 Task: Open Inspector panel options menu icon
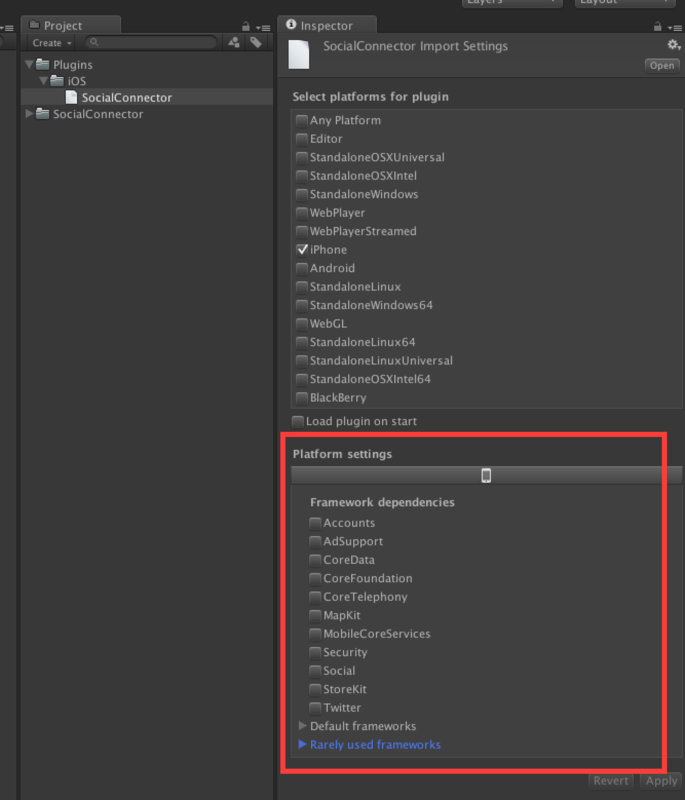[x=675, y=28]
